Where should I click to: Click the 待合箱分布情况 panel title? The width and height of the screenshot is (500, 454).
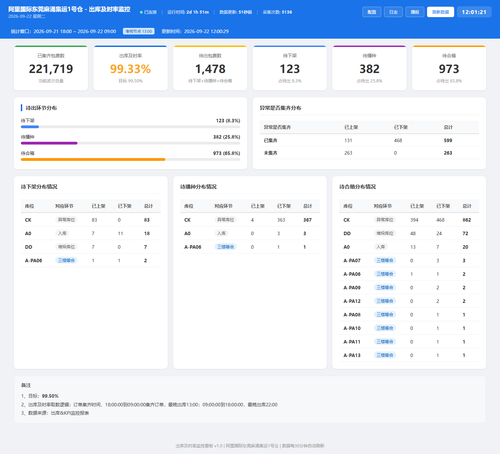(358, 187)
